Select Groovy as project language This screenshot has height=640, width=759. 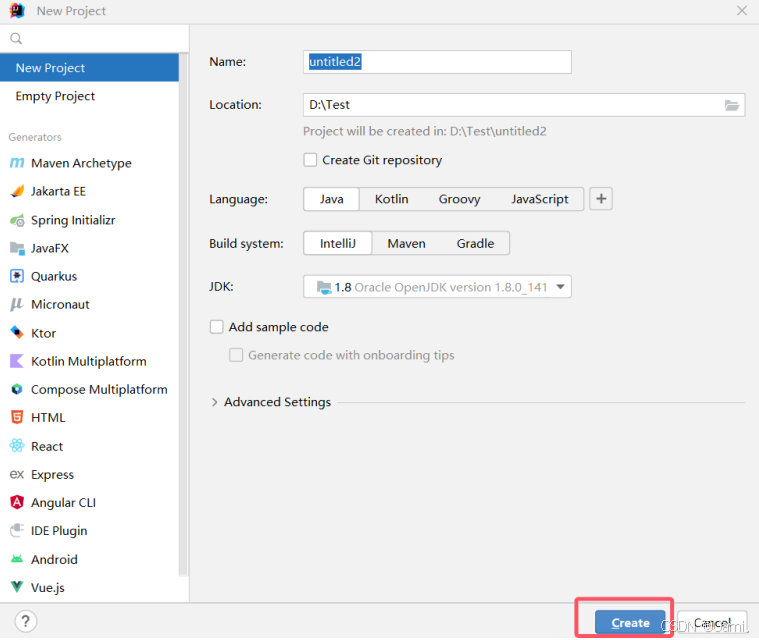click(x=459, y=199)
